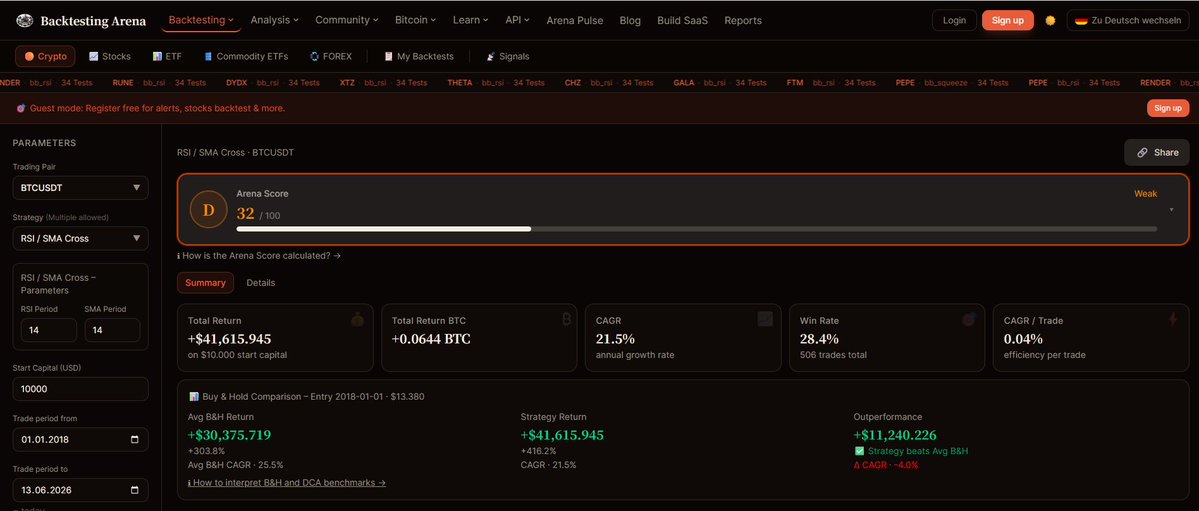Open the Learn dropdown menu
The height and width of the screenshot is (511, 1199).
click(x=471, y=21)
